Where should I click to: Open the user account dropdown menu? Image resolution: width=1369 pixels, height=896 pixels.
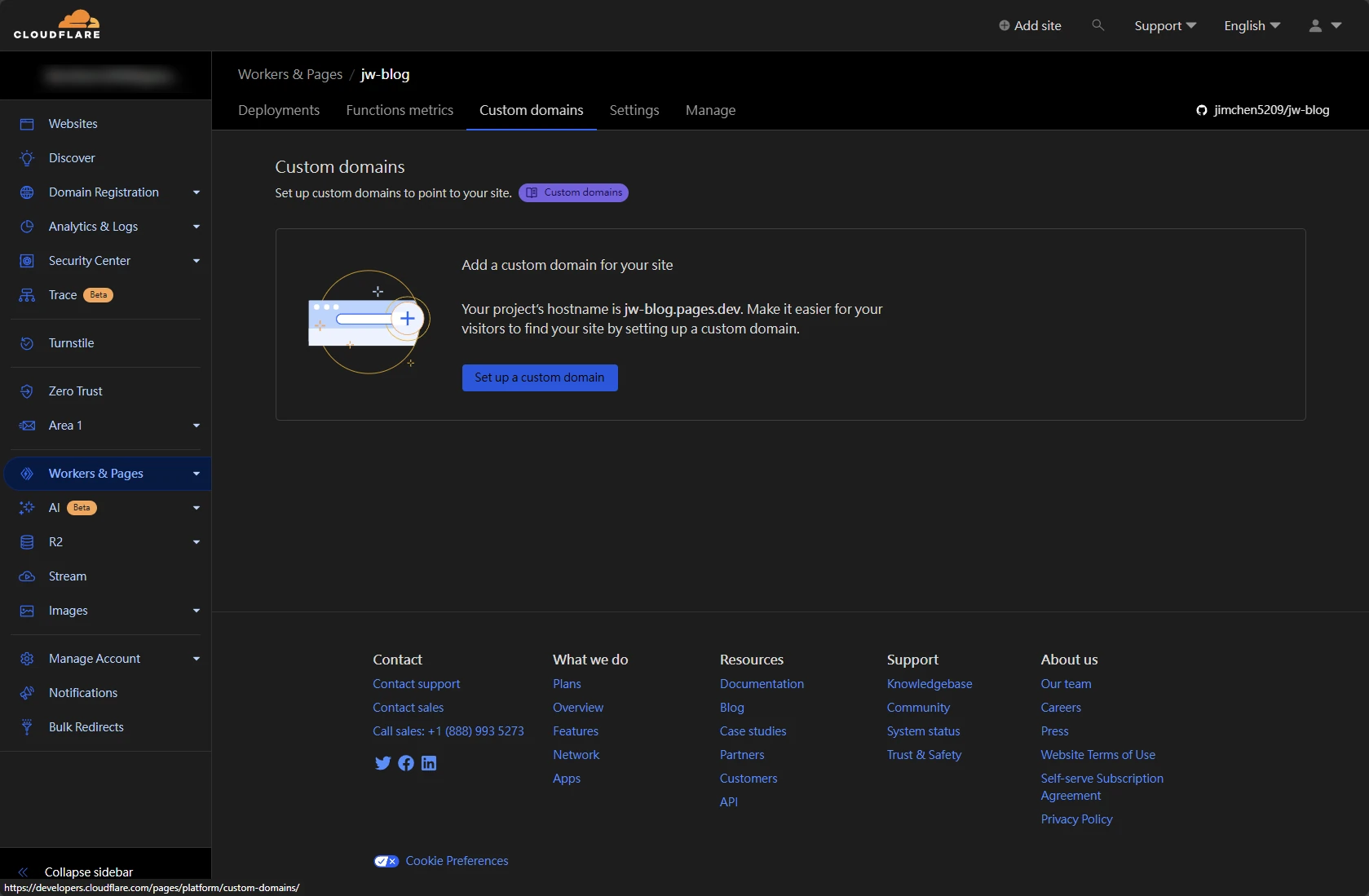pos(1324,26)
